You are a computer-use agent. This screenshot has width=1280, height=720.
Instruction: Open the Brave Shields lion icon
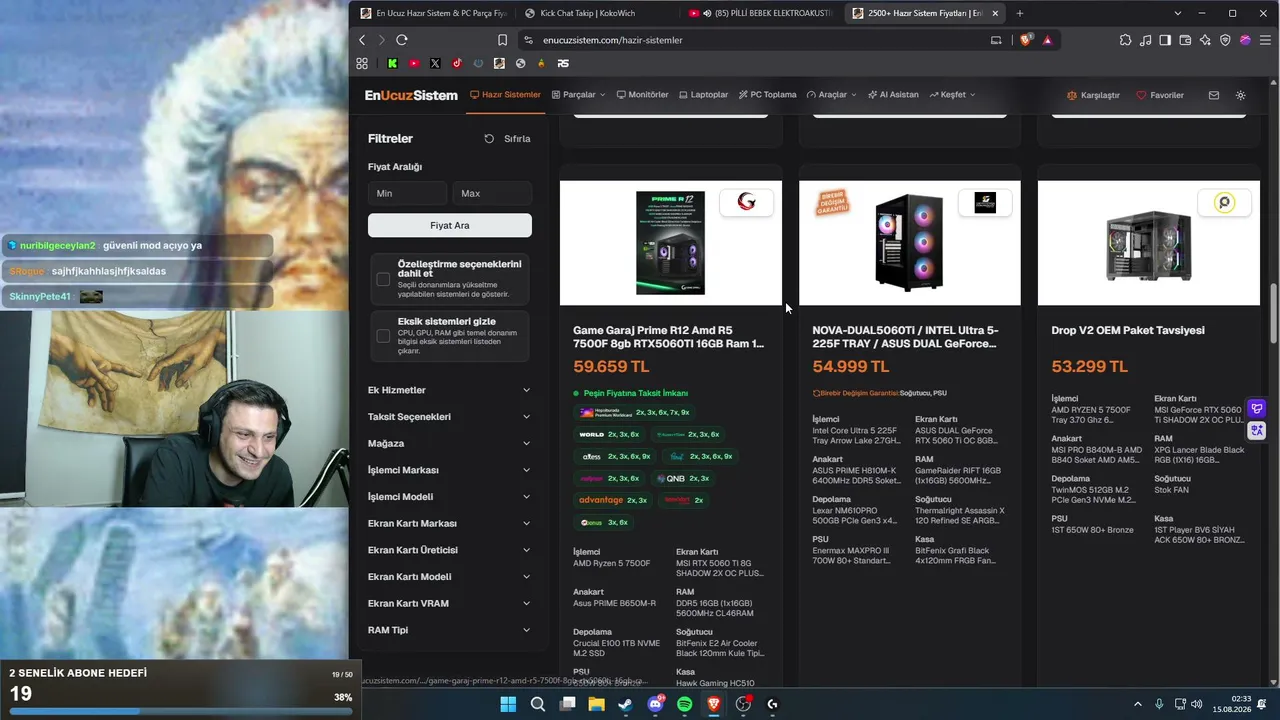pos(1025,40)
